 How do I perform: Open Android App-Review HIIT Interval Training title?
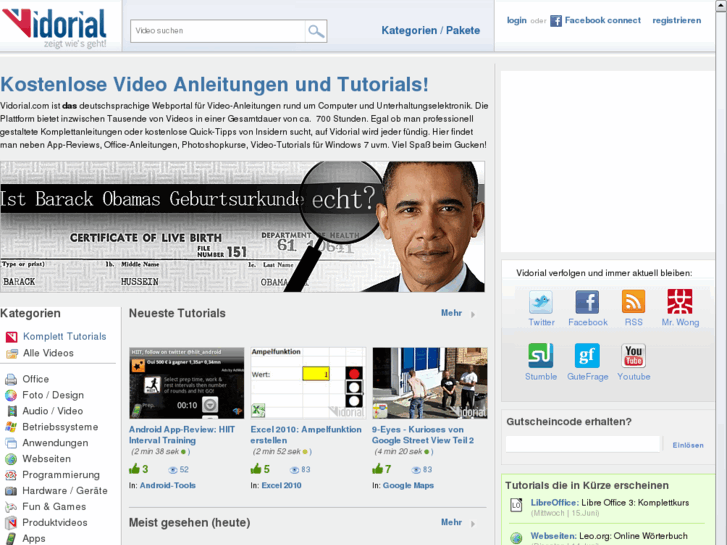[x=182, y=435]
